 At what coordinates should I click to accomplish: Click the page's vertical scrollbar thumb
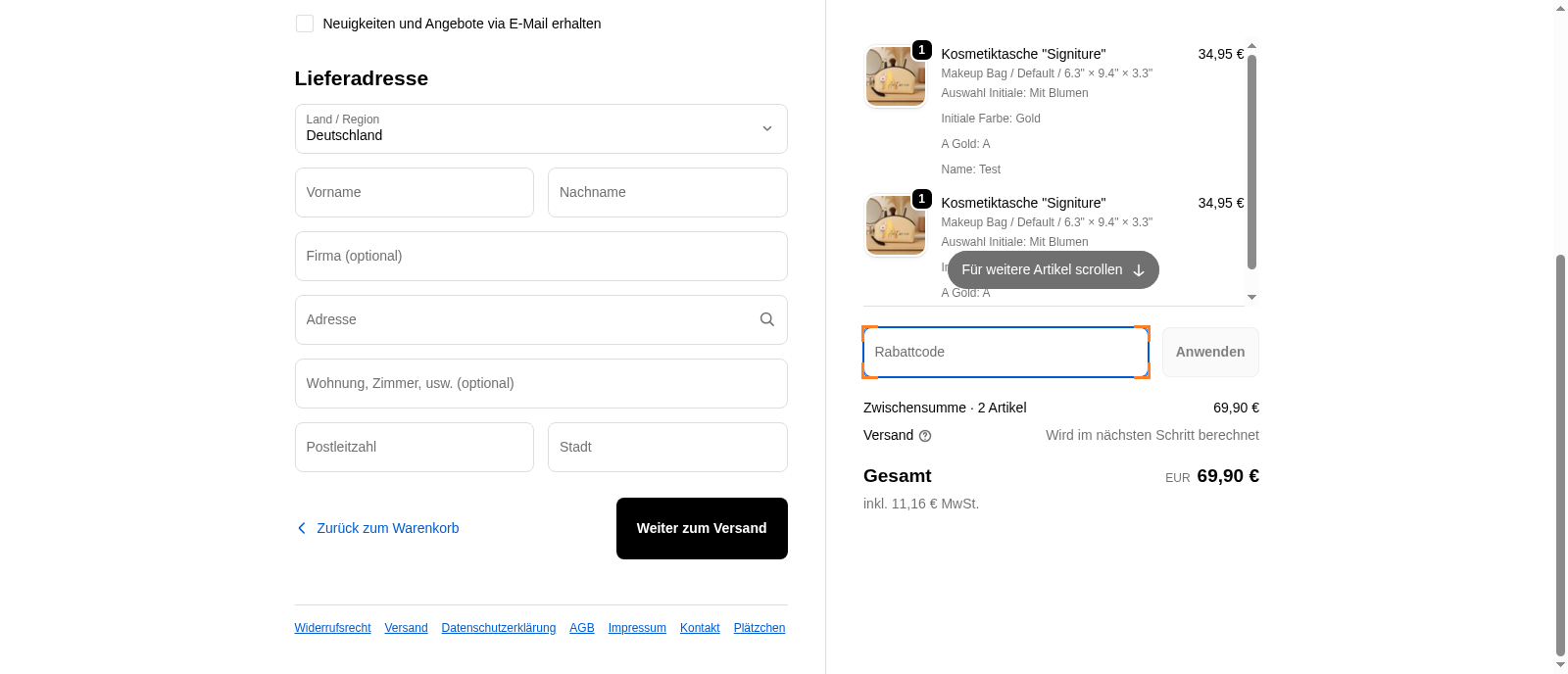(1560, 451)
